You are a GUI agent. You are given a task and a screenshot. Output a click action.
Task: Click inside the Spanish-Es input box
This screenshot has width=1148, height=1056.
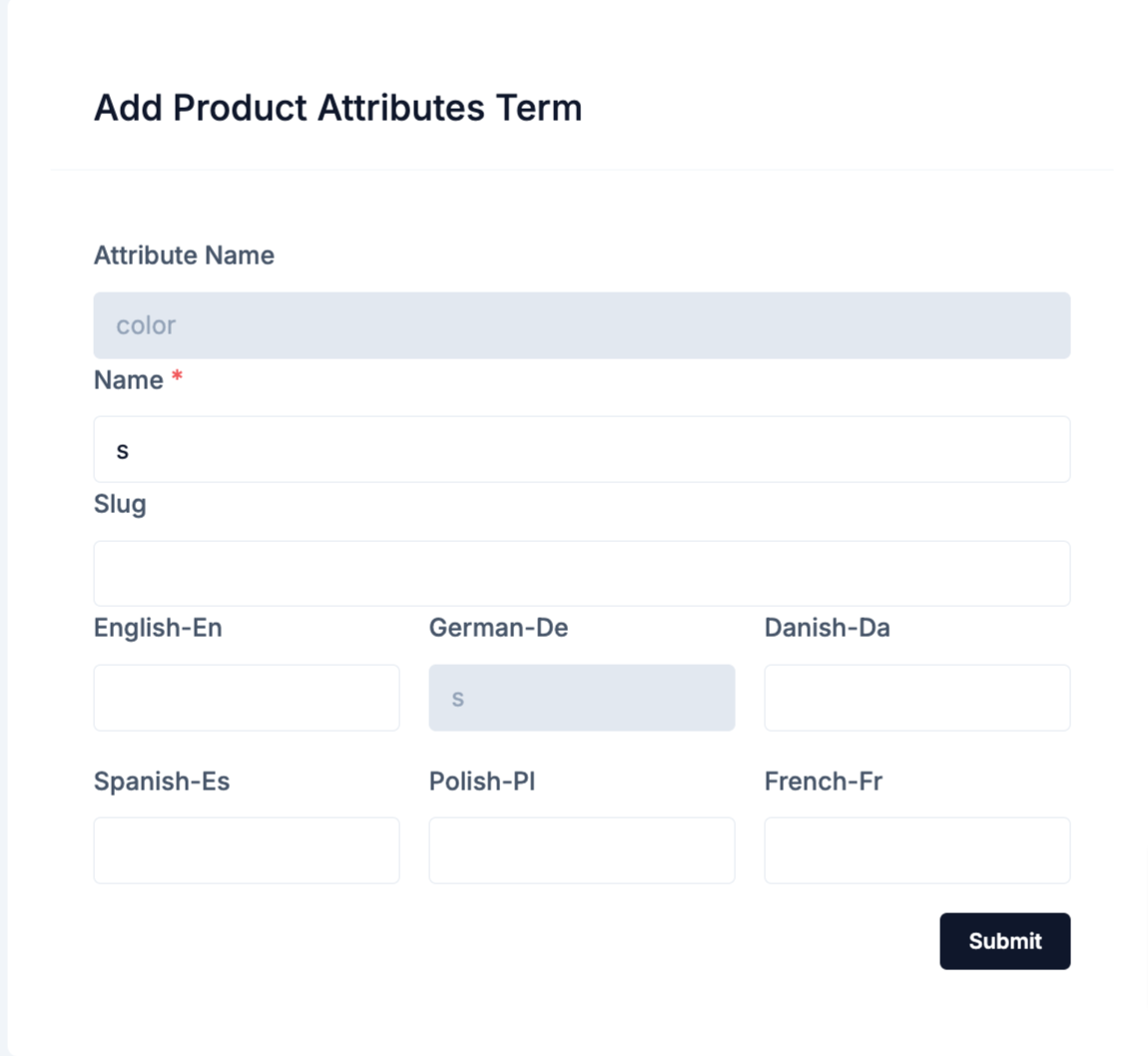click(x=247, y=850)
